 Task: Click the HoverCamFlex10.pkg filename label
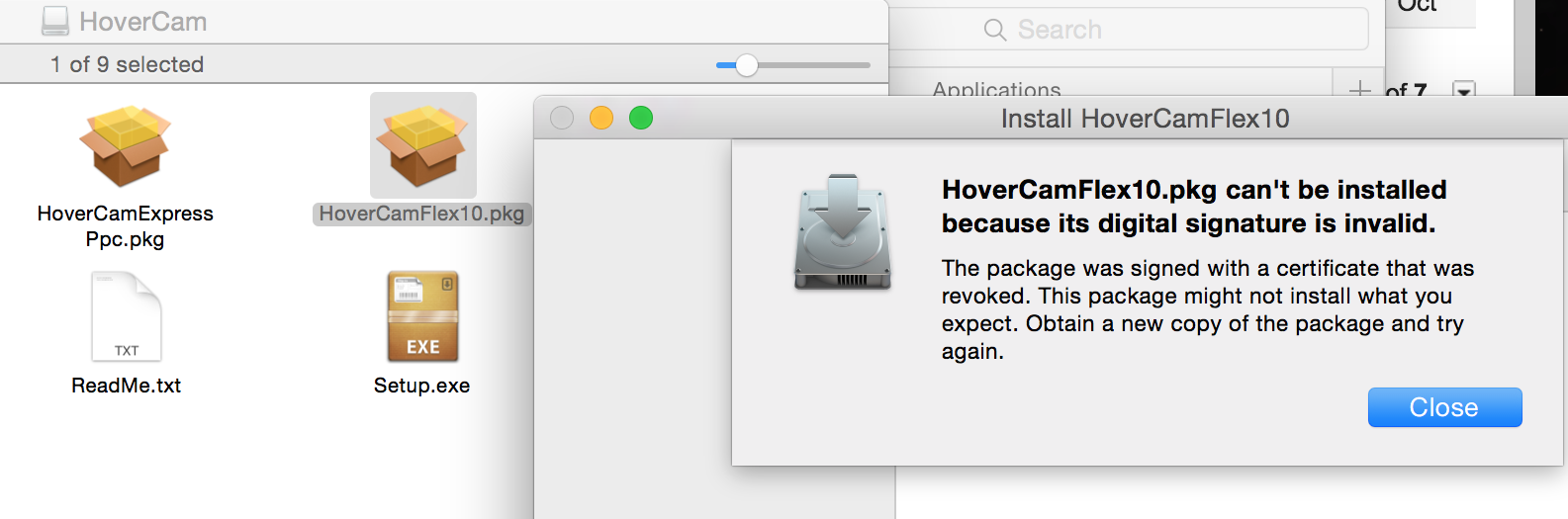[x=421, y=215]
